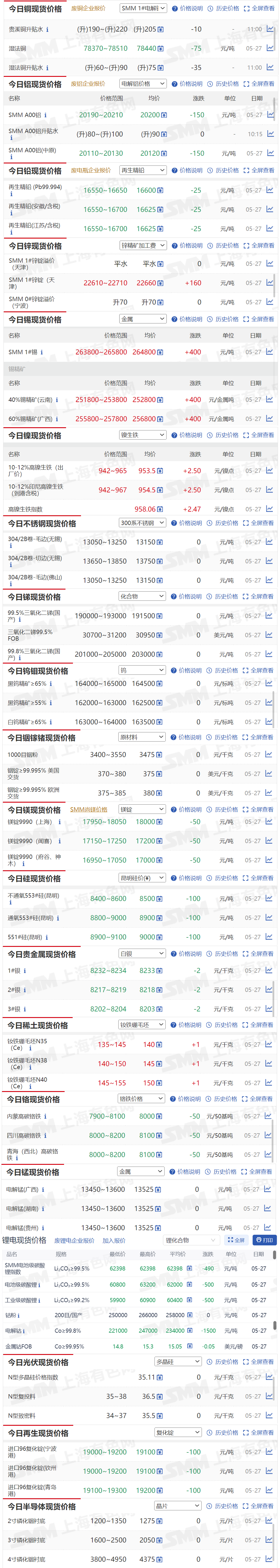Click the 高镍生铁指数 row name
280x1568 pixels.
[x=25, y=510]
